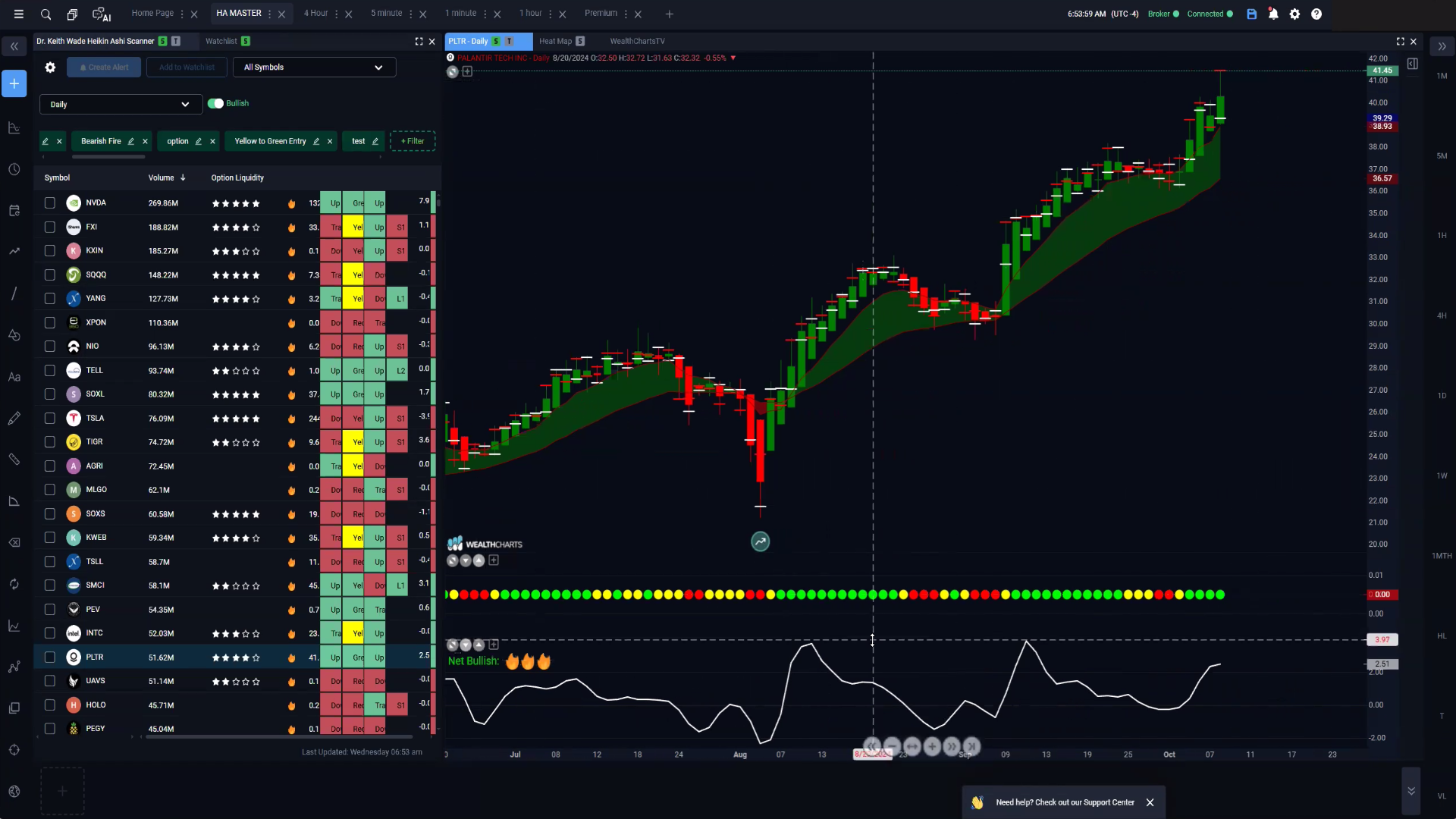Click the blue plus add-widget button
The image size is (1456, 819).
click(x=14, y=83)
